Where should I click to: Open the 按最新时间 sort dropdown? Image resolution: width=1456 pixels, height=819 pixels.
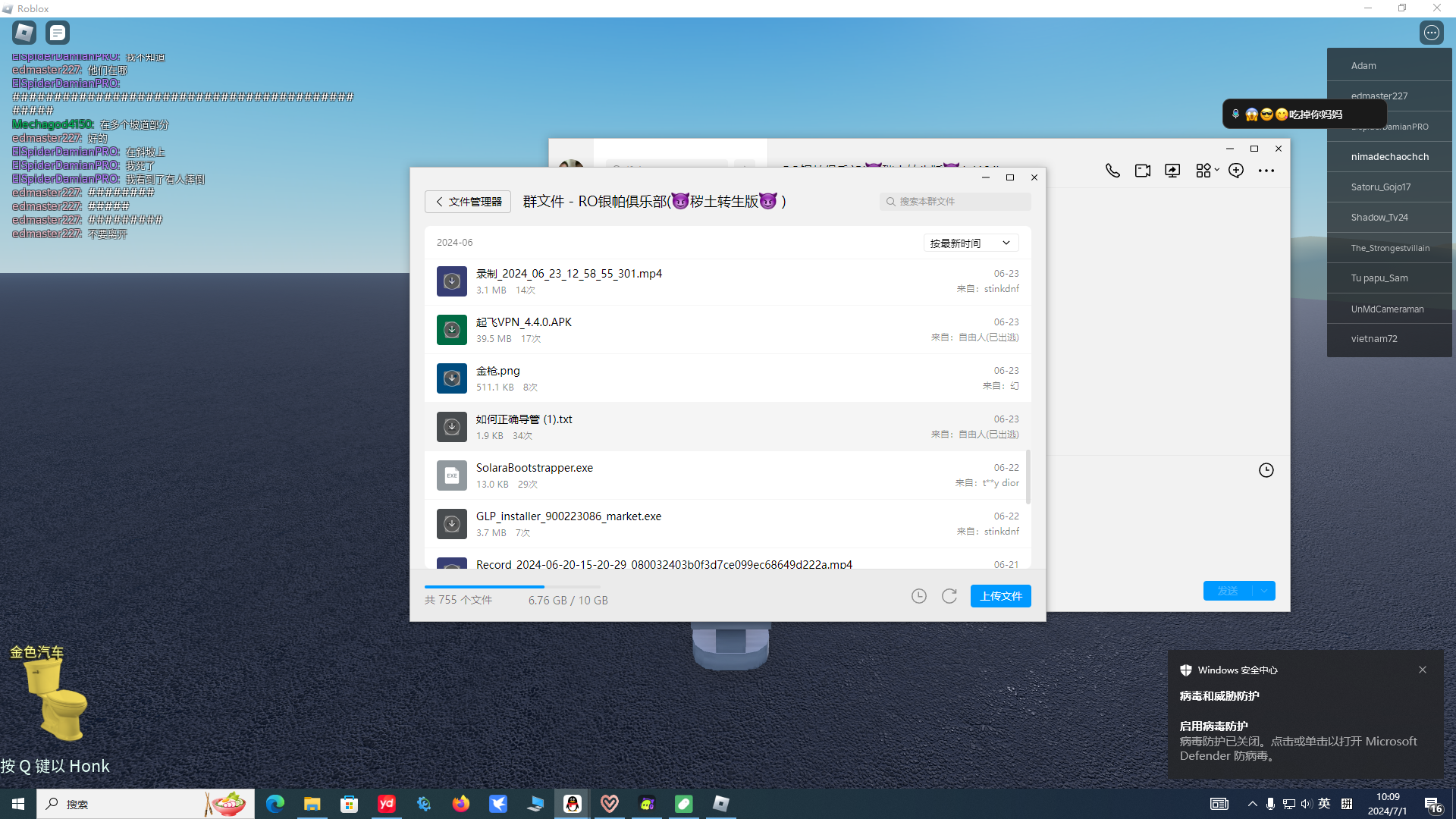tap(971, 243)
